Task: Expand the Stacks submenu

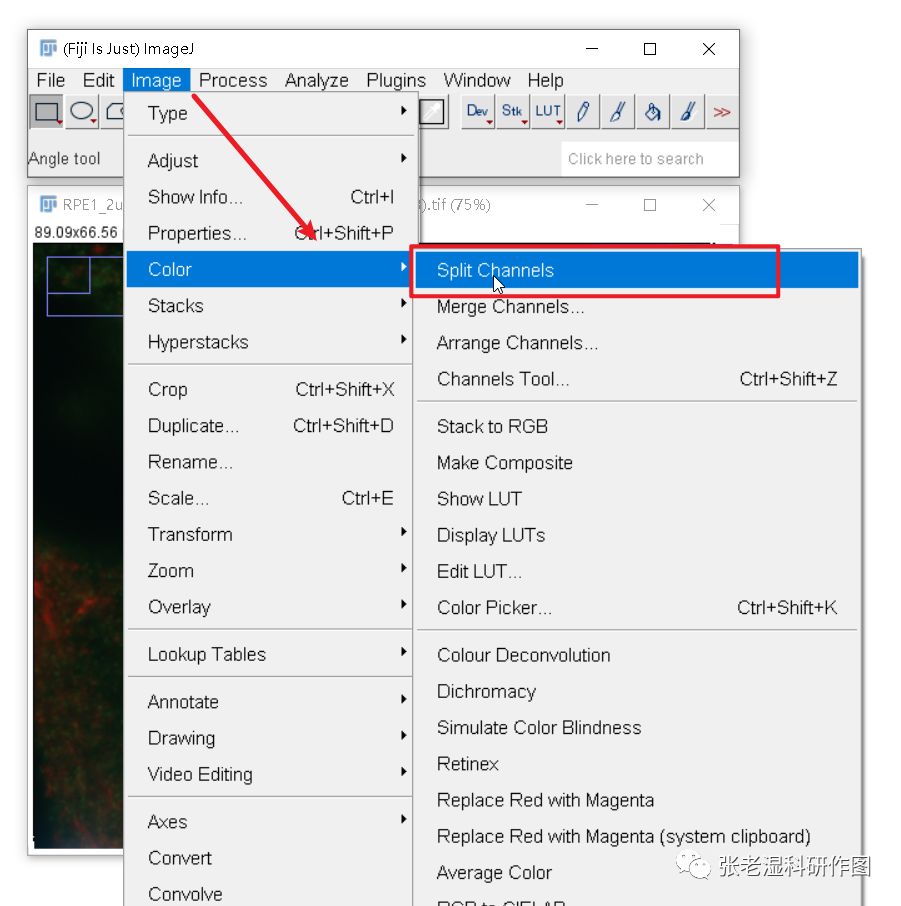Action: tap(269, 305)
